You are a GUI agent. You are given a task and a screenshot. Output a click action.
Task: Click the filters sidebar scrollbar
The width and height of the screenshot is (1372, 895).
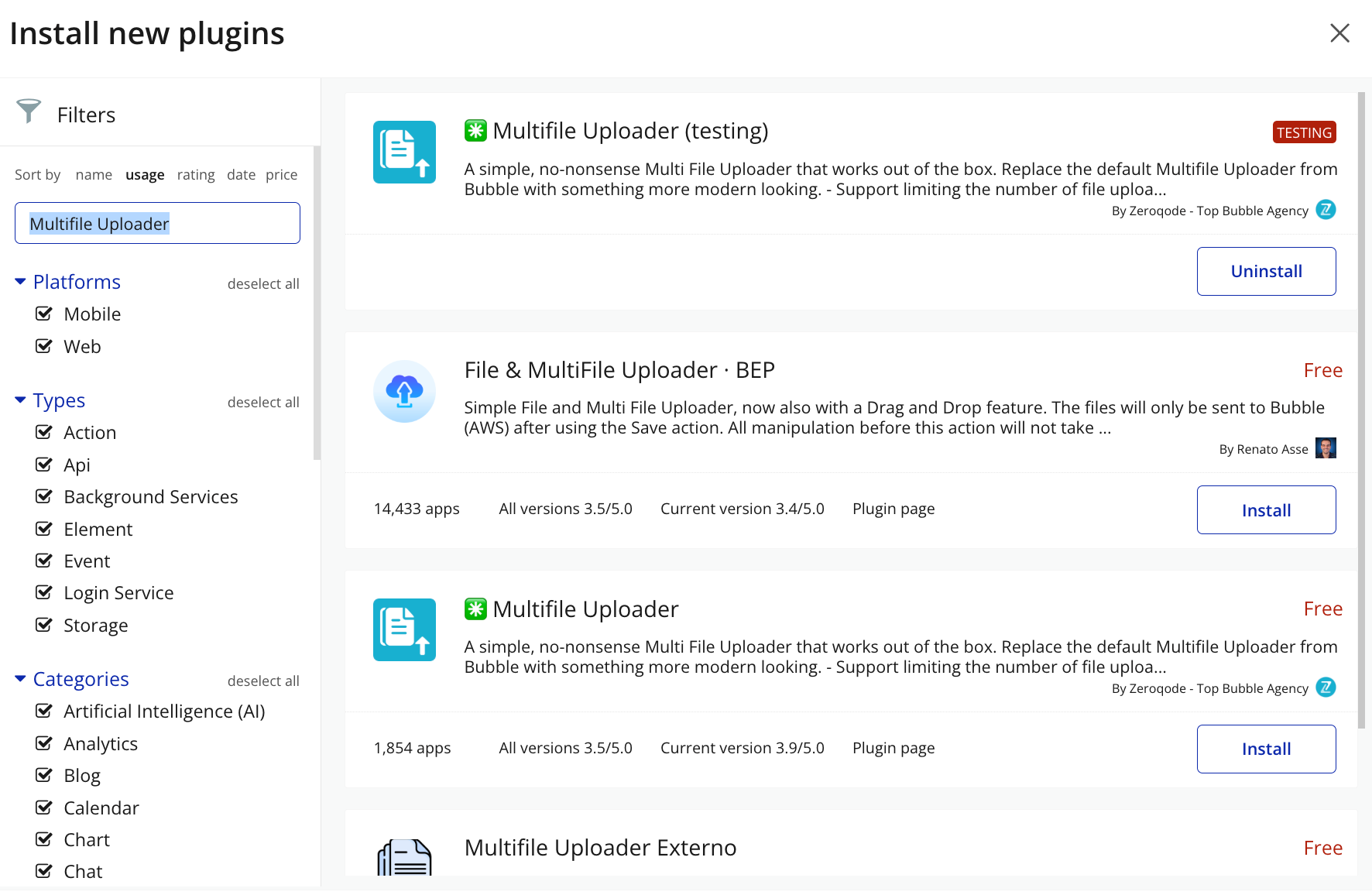[317, 302]
